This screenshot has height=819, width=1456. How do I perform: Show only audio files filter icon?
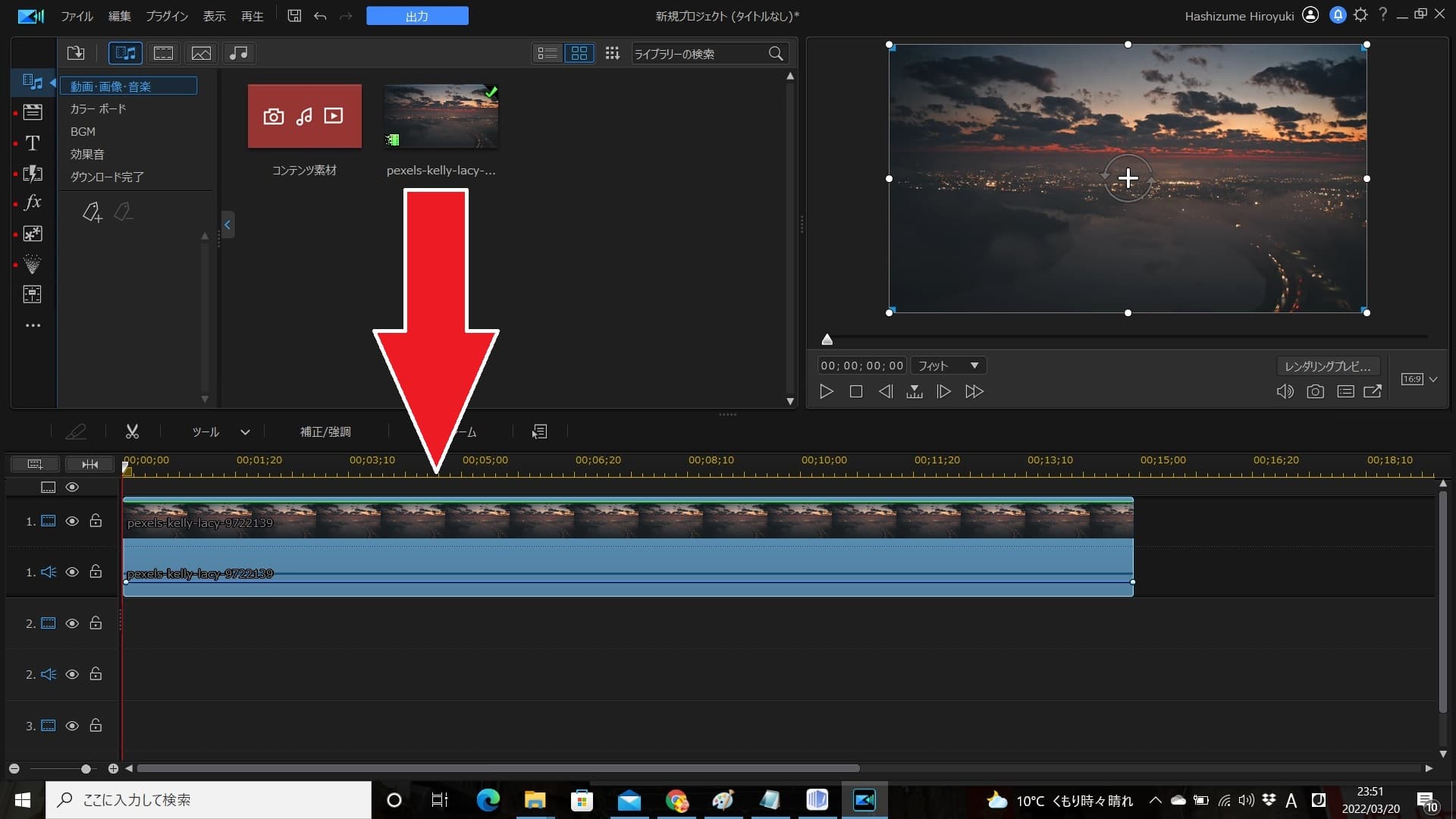238,53
